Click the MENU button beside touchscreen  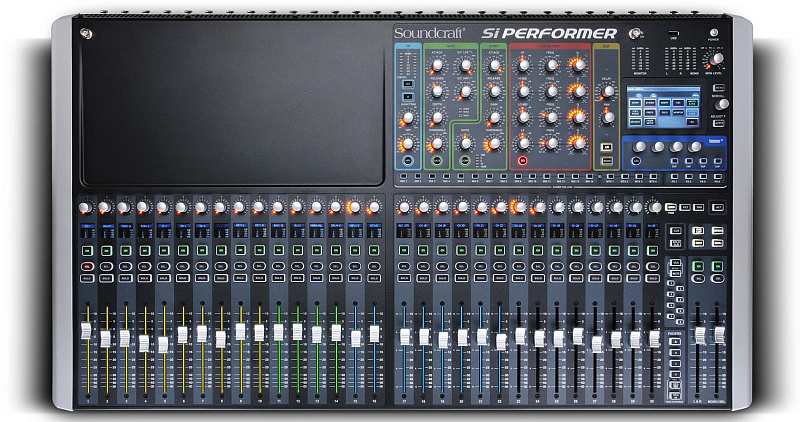(x=718, y=88)
